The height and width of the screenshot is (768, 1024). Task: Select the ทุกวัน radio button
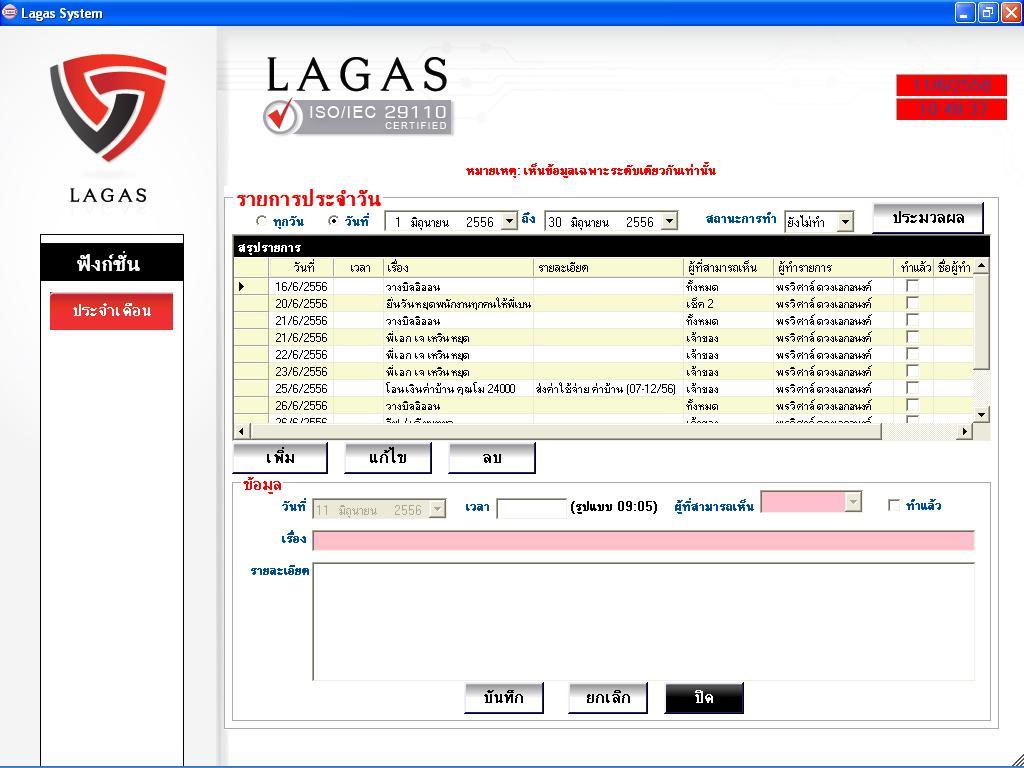pos(262,222)
